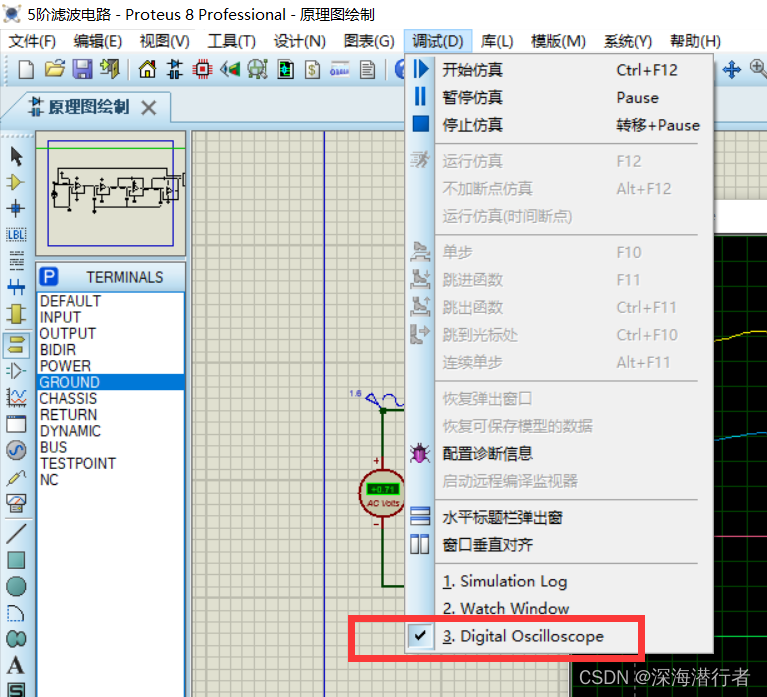Select the Device Pins mode tool
This screenshot has height=697, width=767.
point(16,371)
